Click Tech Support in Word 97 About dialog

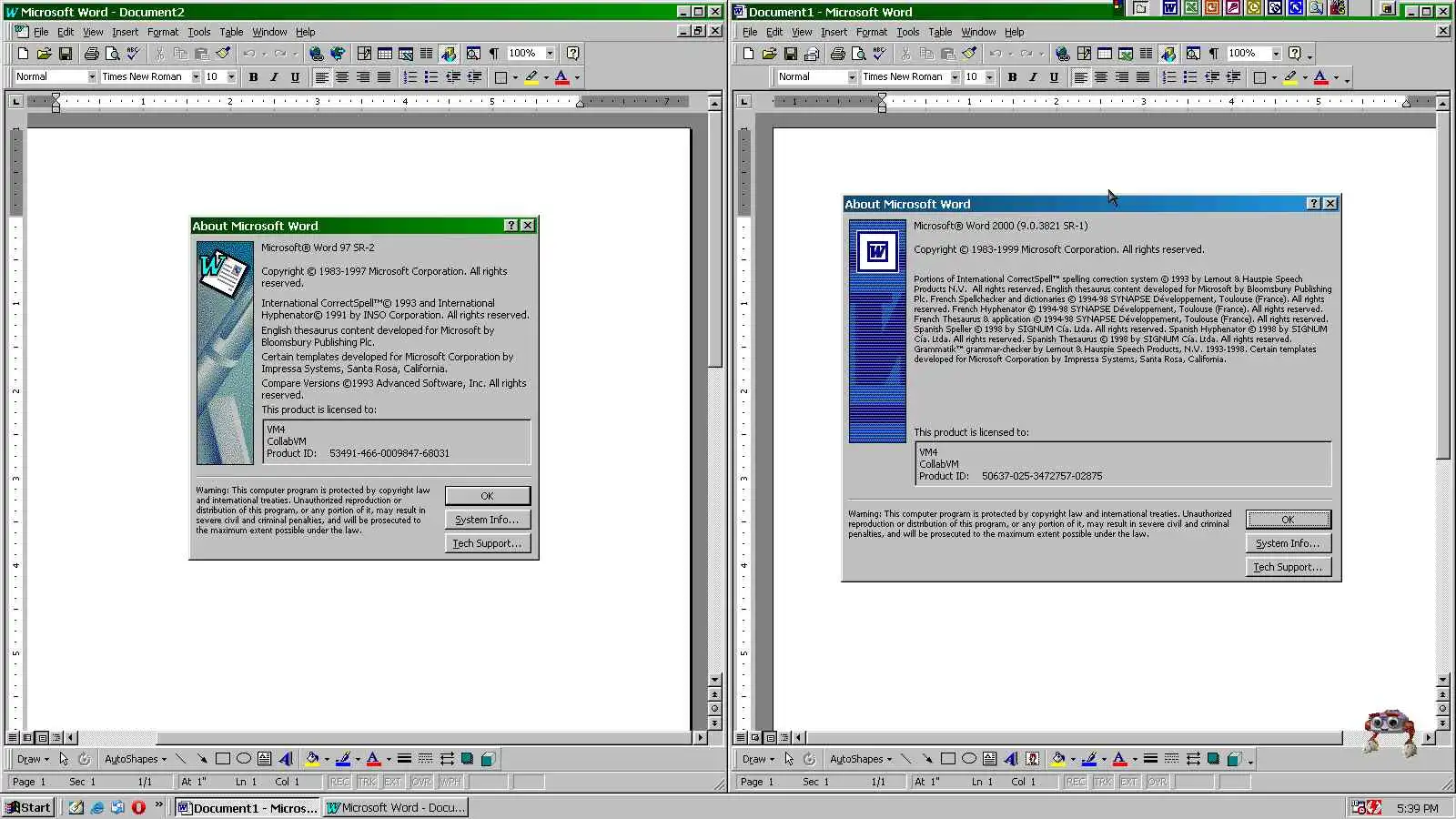(x=487, y=543)
